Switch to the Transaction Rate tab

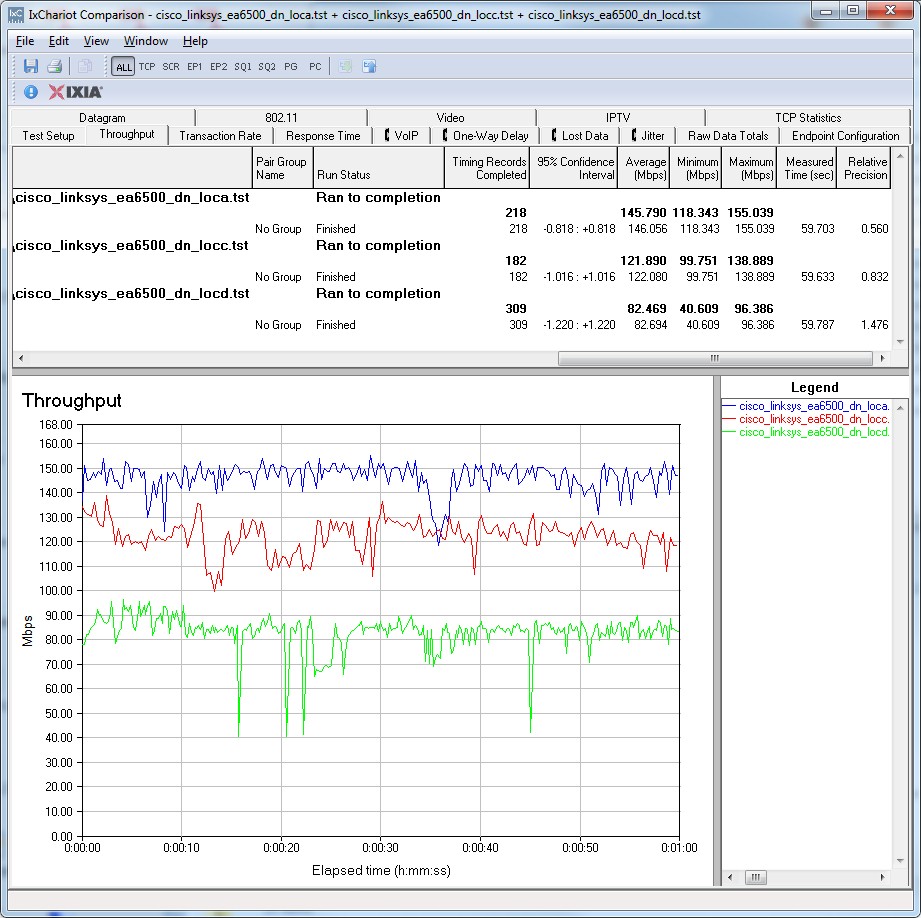220,136
